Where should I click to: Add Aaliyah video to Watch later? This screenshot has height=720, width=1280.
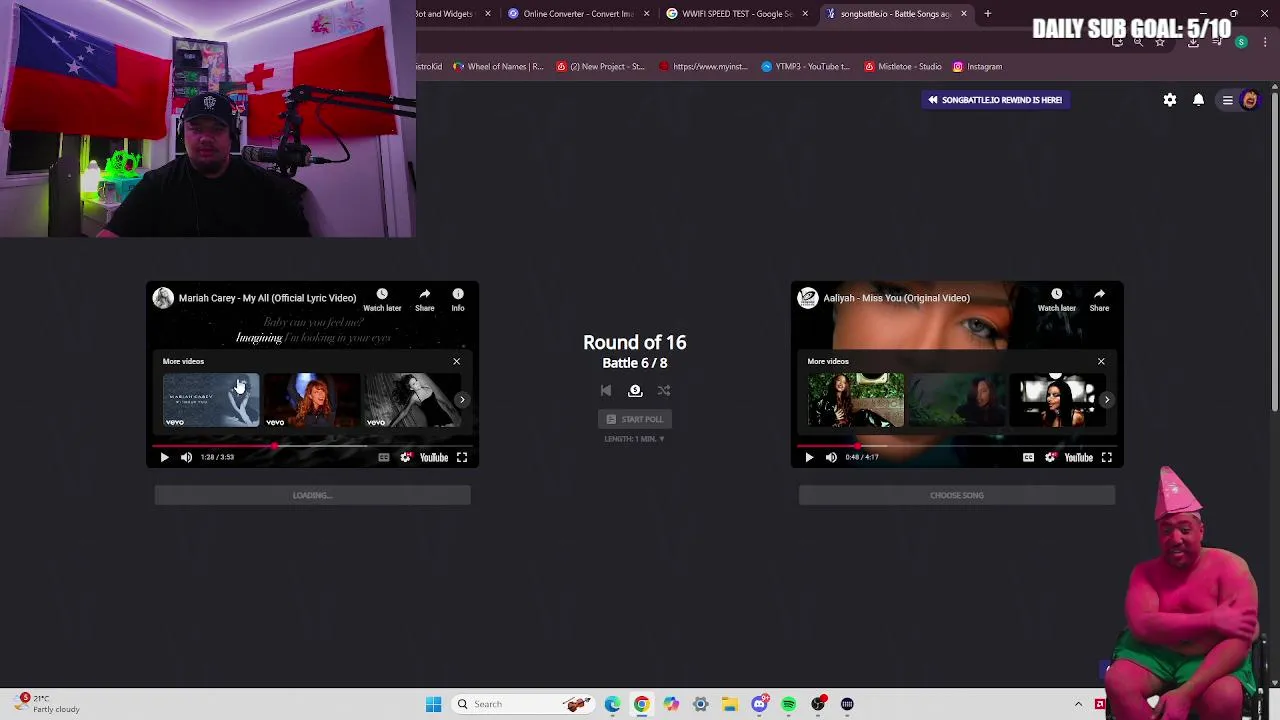pyautogui.click(x=1056, y=300)
